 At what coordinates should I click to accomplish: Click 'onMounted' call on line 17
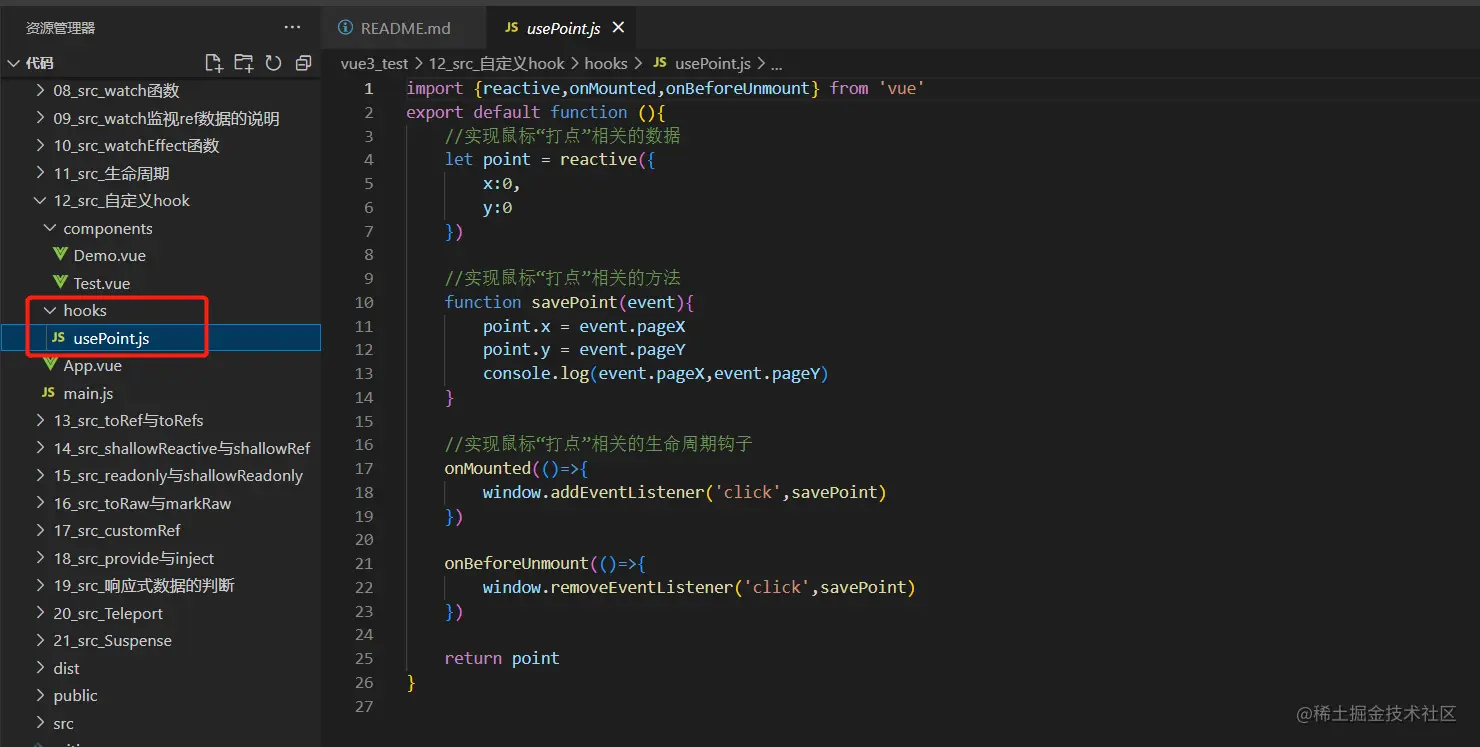pos(487,468)
